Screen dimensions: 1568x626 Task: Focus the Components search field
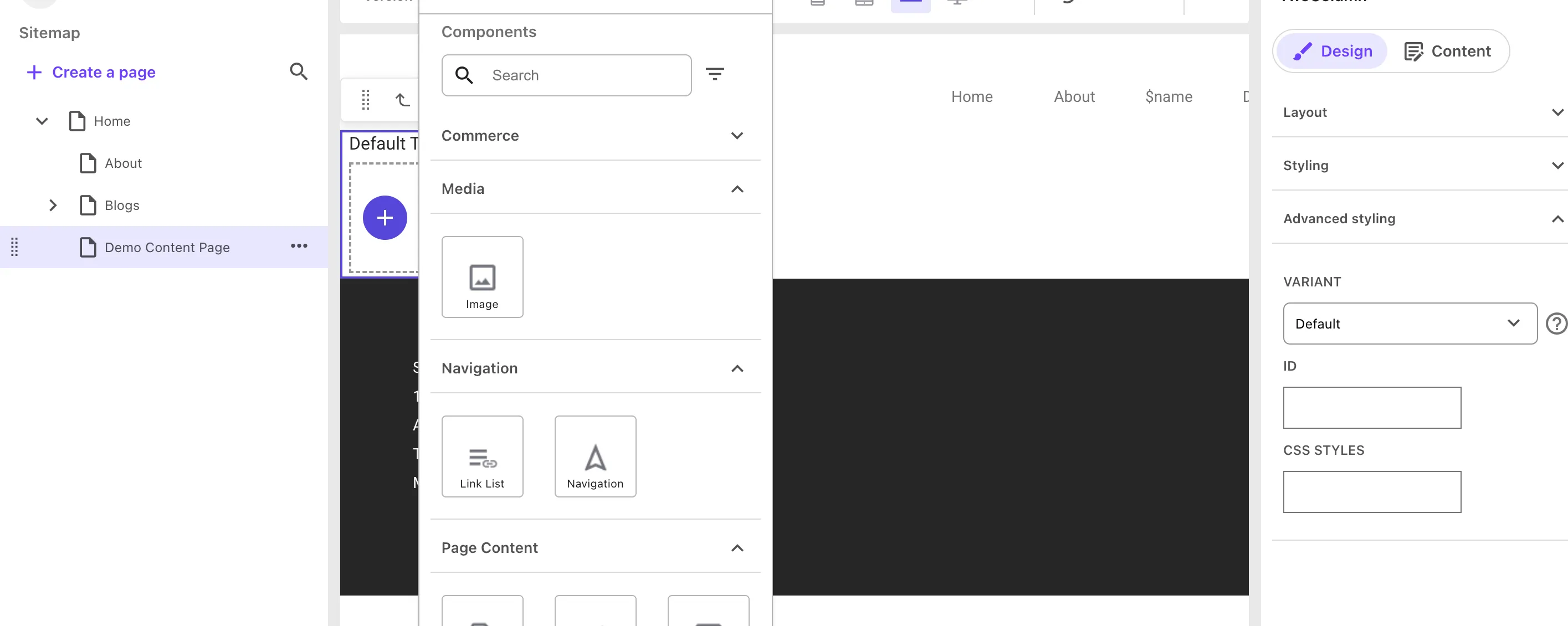tap(566, 75)
